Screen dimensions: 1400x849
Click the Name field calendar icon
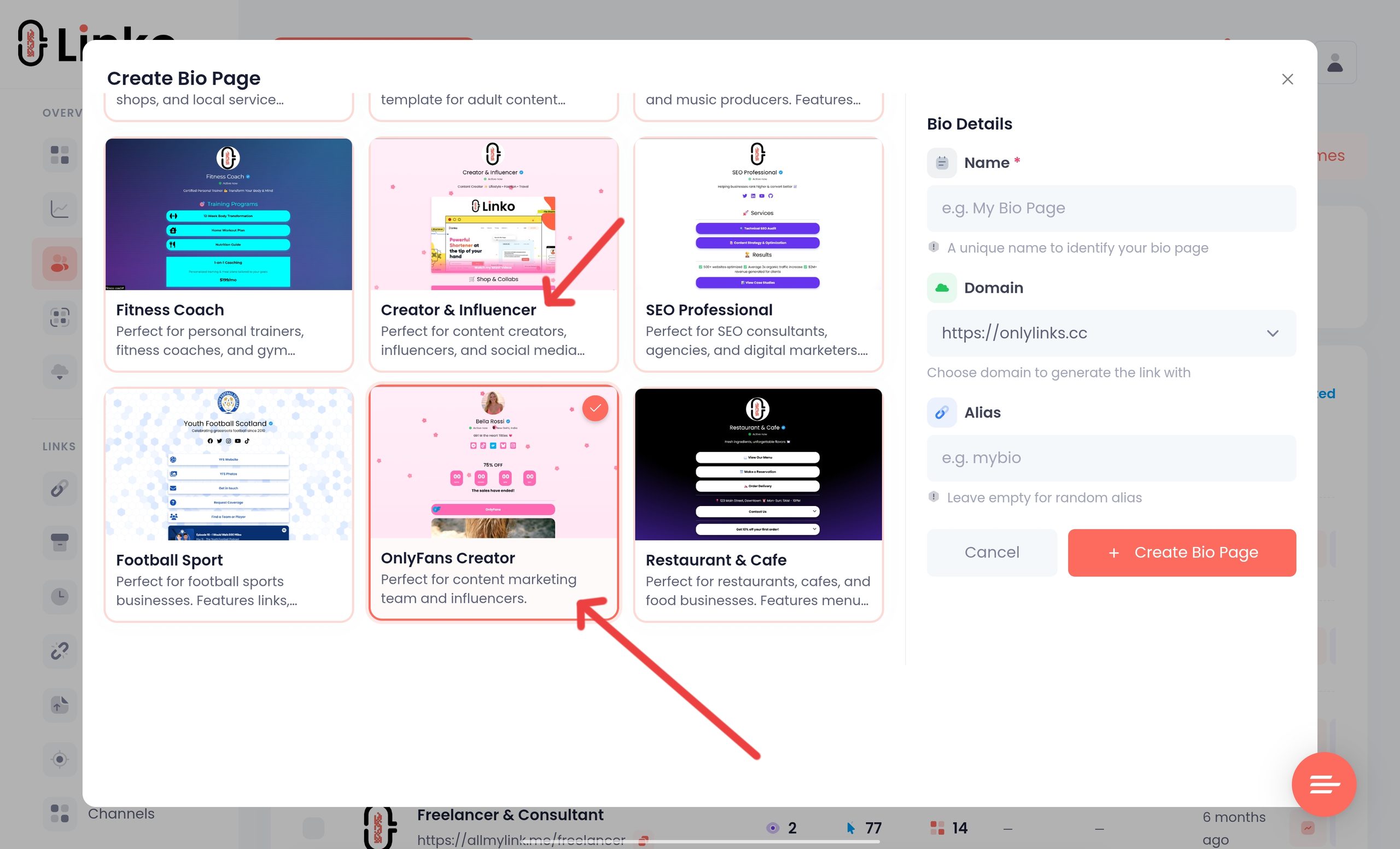(942, 162)
